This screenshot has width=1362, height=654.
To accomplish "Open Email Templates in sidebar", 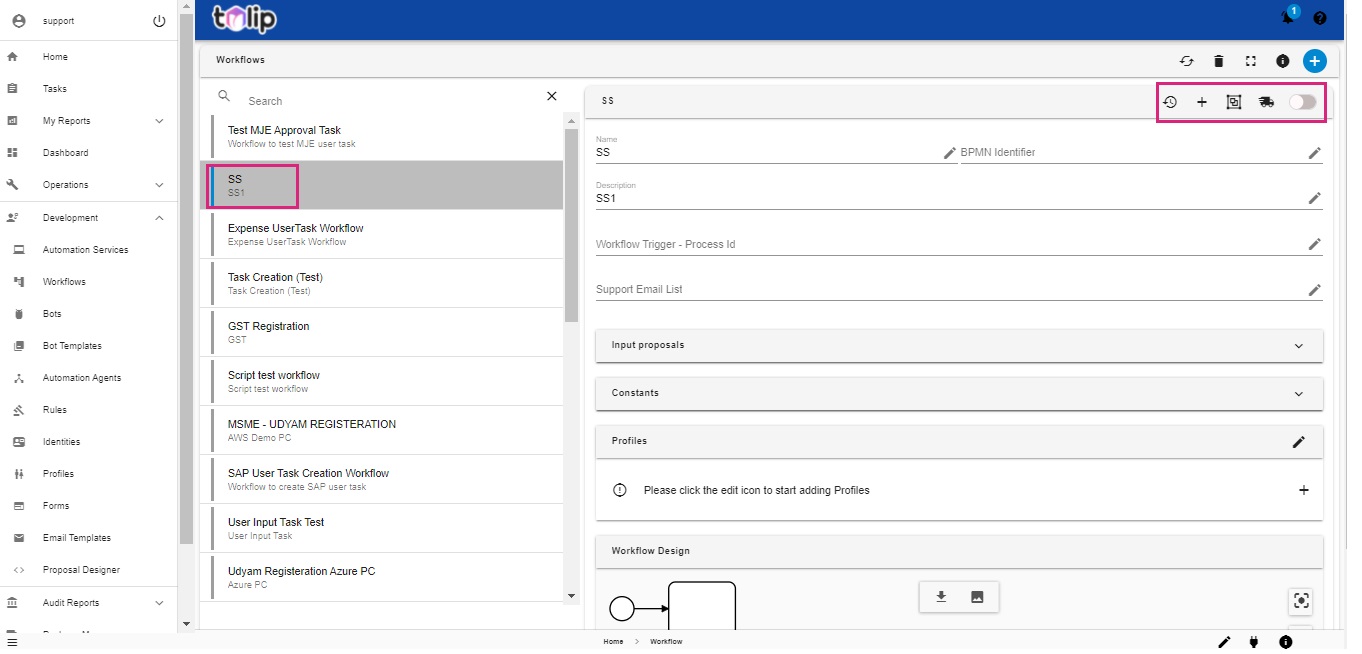I will (x=88, y=538).
